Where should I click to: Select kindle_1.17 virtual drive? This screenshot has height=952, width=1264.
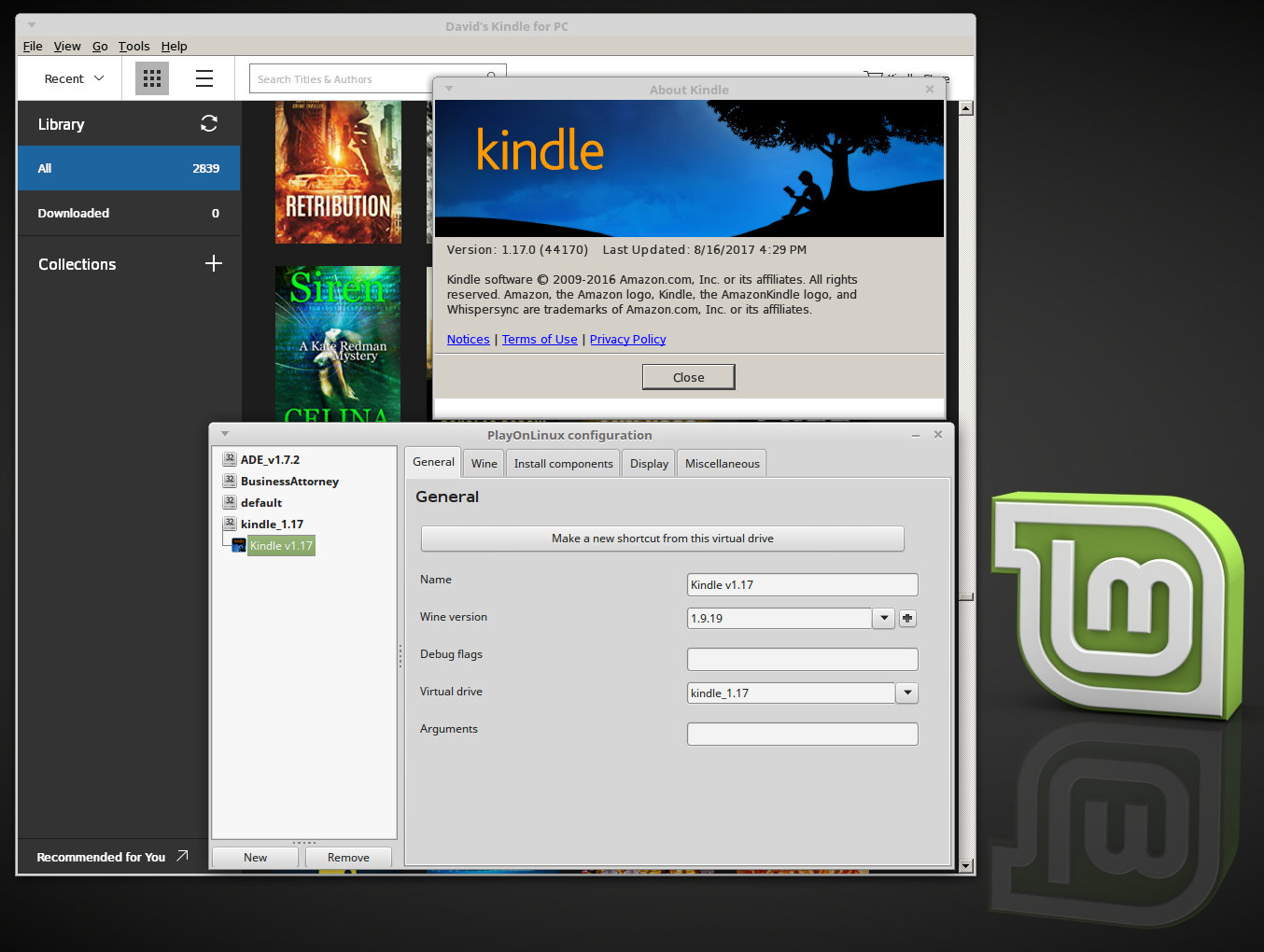pyautogui.click(x=272, y=524)
